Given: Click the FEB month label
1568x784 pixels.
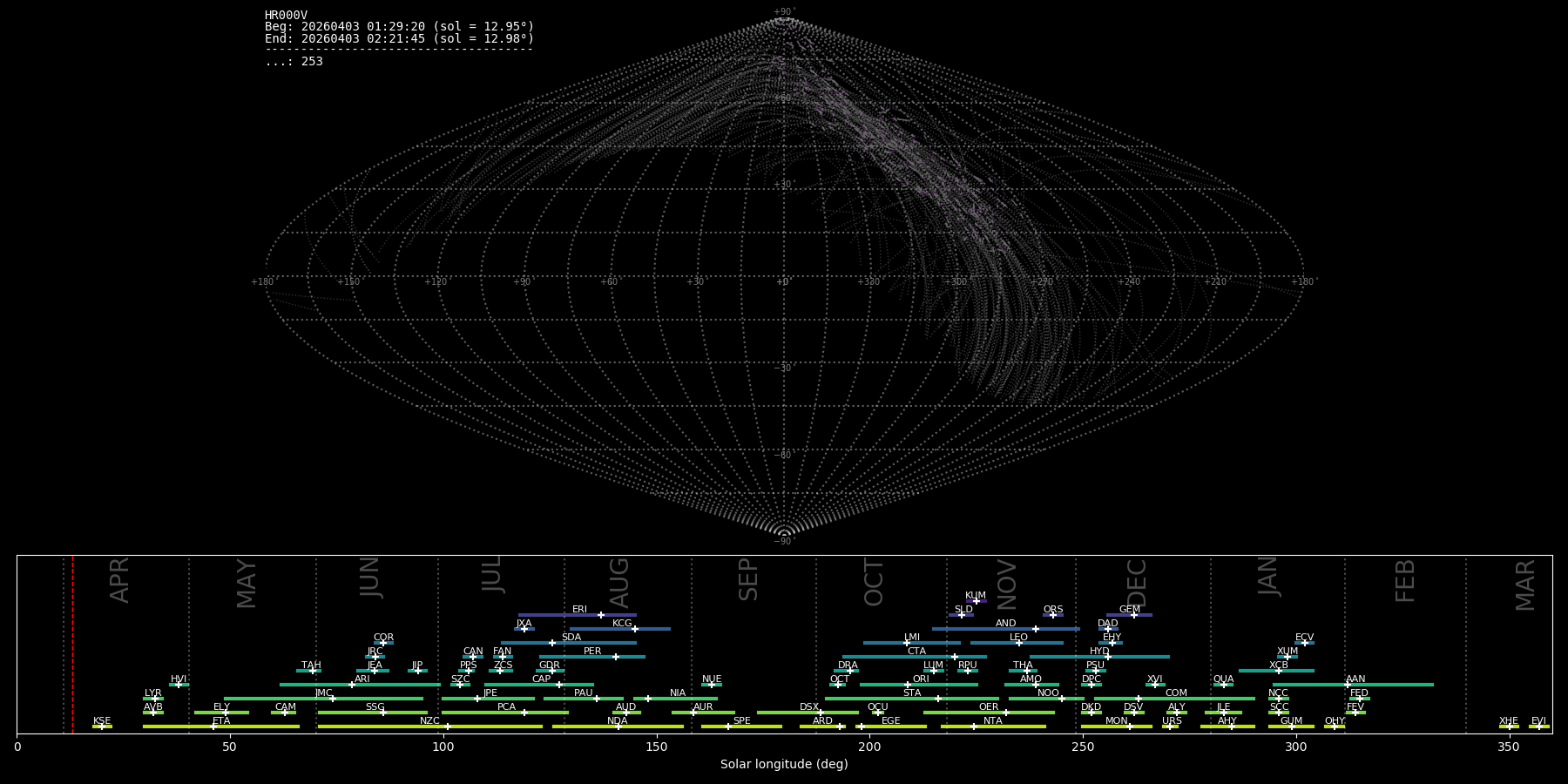Looking at the screenshot, I should [1405, 581].
